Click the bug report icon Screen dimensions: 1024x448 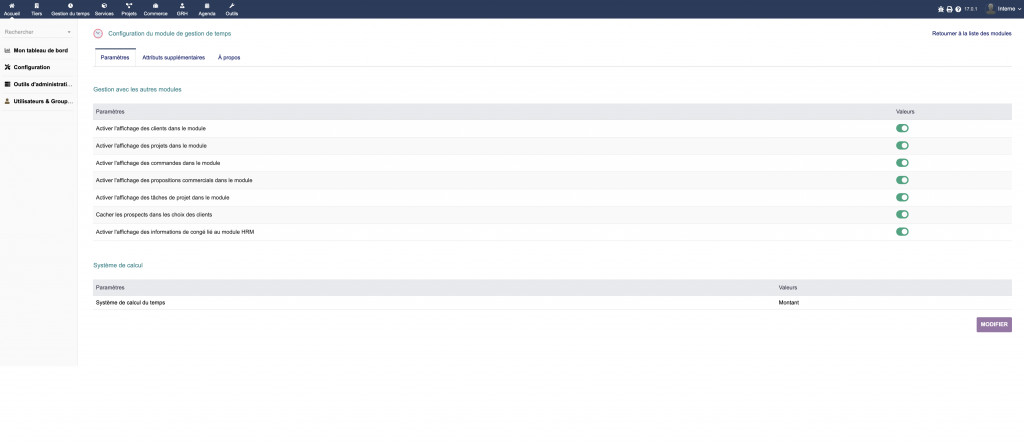coord(941,9)
